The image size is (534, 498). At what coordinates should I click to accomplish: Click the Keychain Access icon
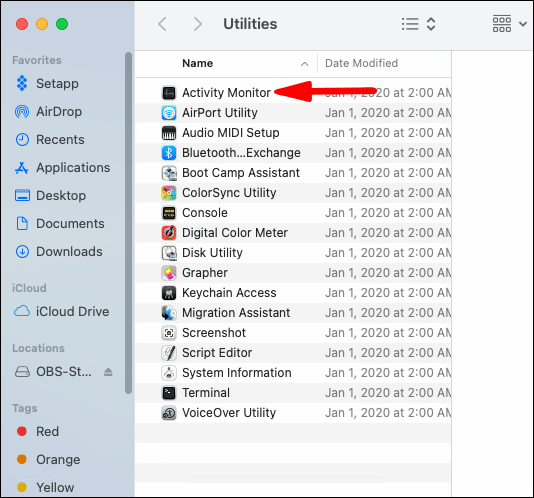coord(169,293)
